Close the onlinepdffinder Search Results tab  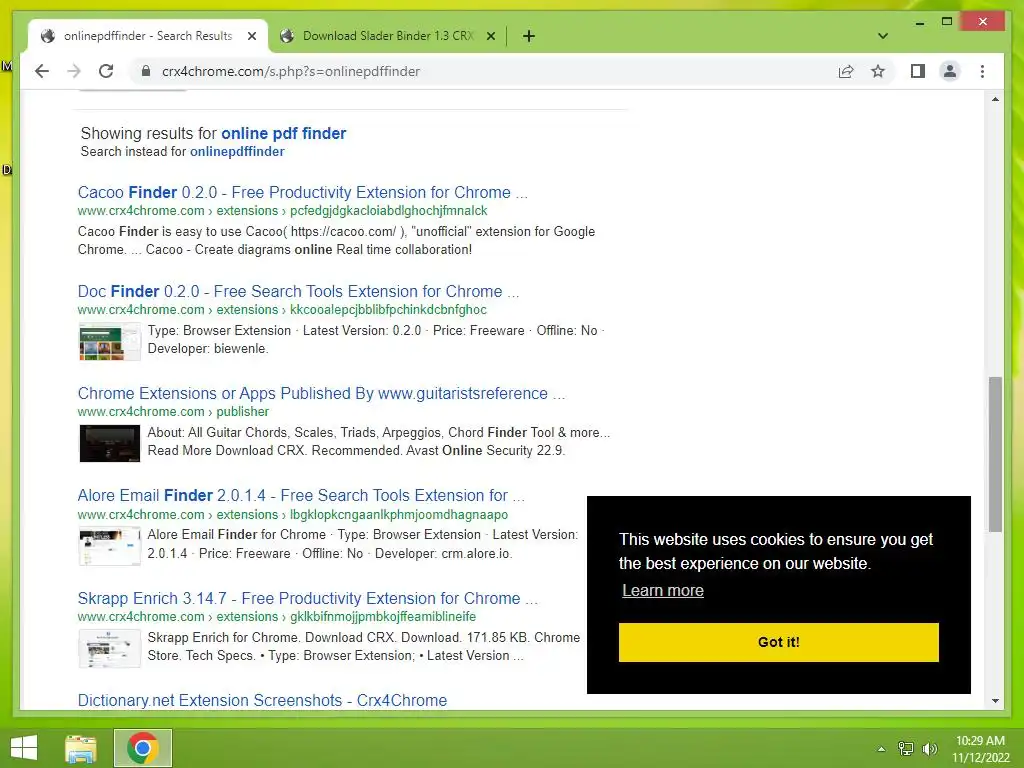(x=252, y=36)
